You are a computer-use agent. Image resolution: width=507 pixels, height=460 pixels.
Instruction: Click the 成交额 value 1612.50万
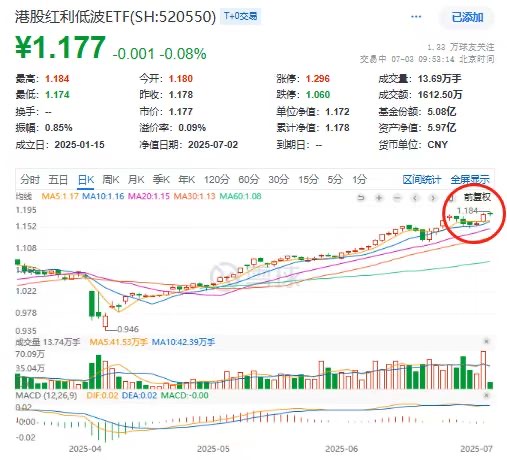[440, 95]
